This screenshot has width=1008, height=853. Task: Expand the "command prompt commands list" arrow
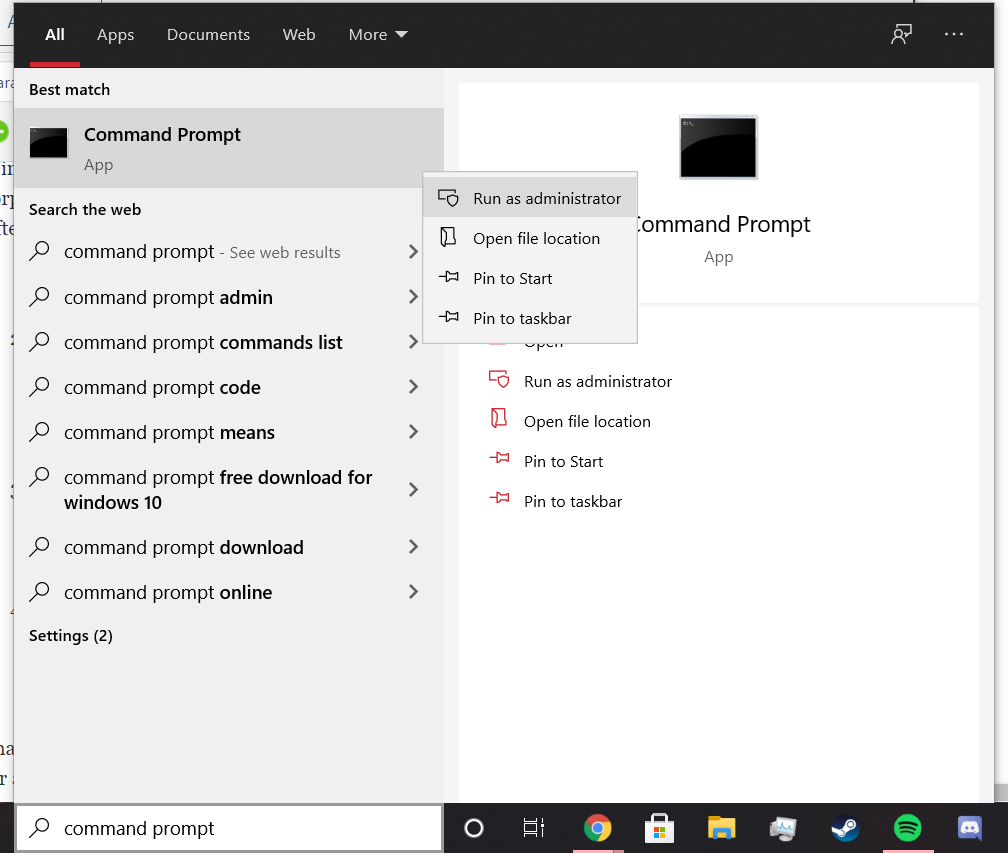[x=413, y=342]
